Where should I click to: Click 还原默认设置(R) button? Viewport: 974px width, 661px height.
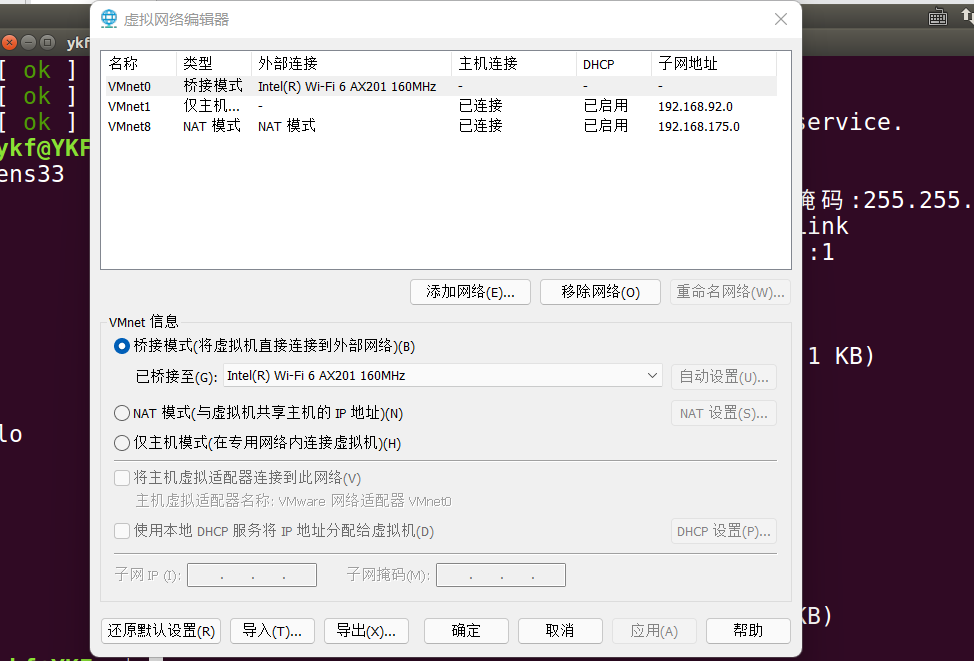coord(161,631)
